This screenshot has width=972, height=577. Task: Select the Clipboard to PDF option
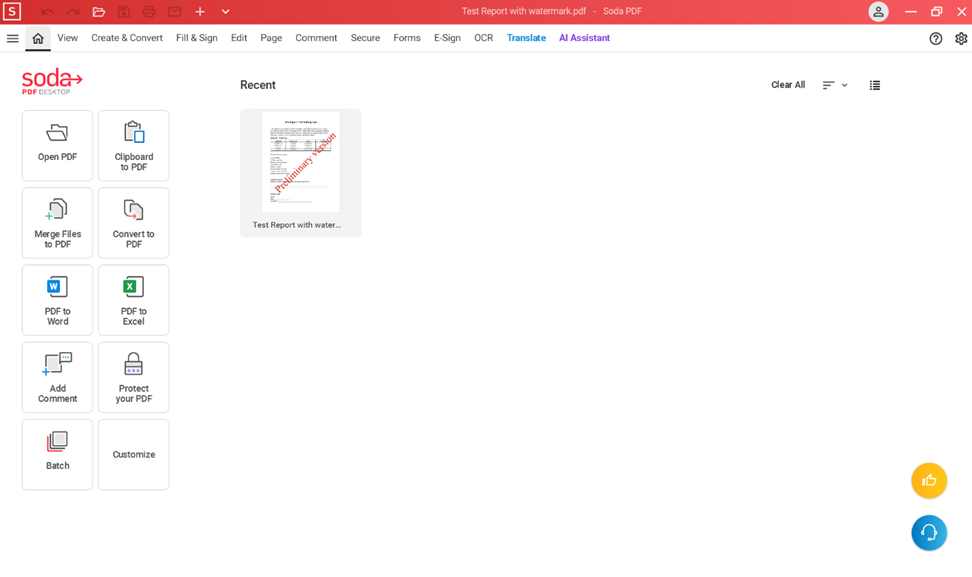pyautogui.click(x=133, y=145)
